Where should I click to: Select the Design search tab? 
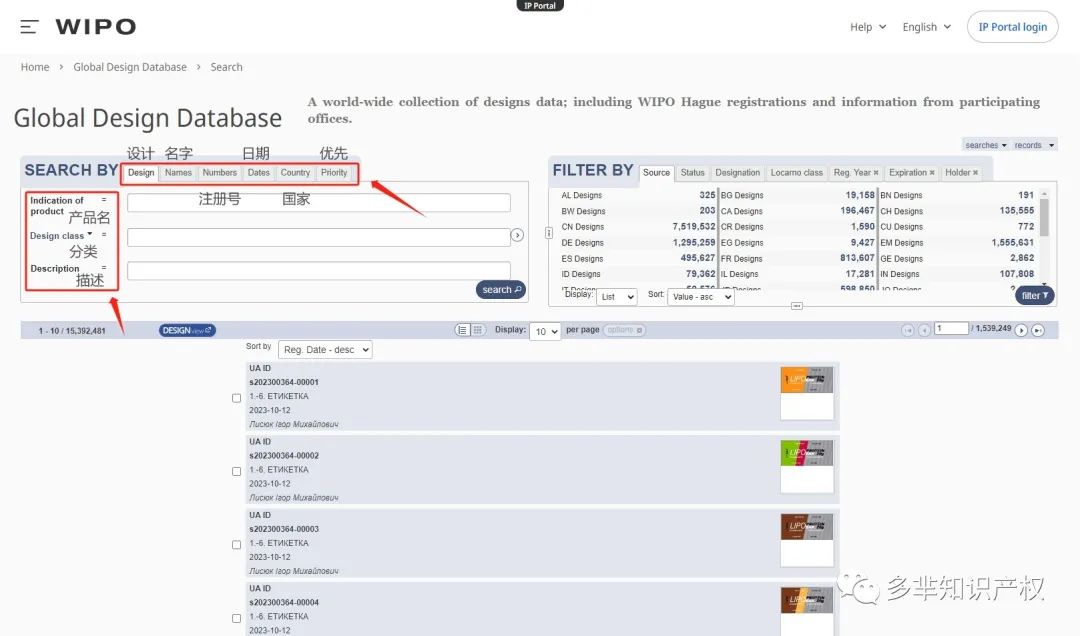coord(141,173)
